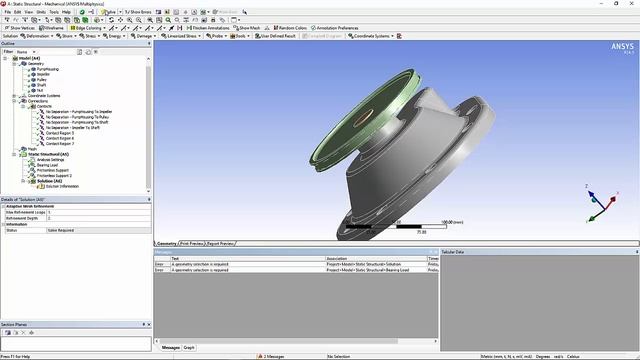Select Impeller body in tree
640x360 pixels.
click(43, 75)
